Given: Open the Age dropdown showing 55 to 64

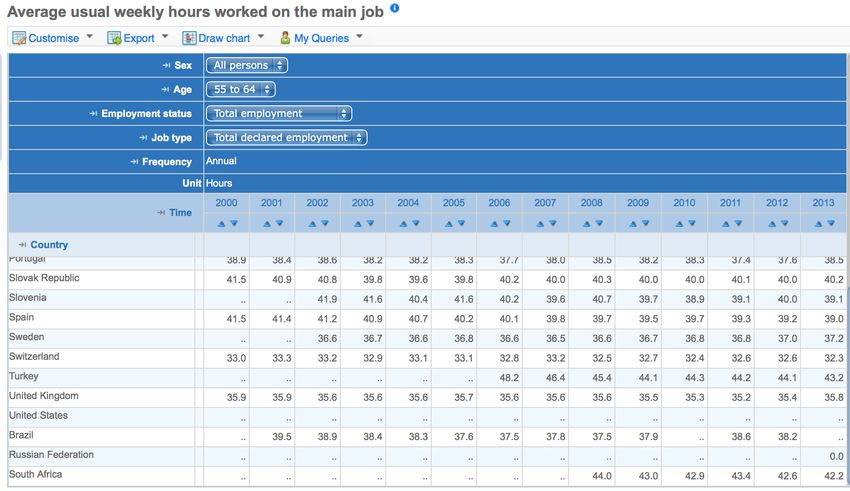Looking at the screenshot, I should click(x=240, y=90).
